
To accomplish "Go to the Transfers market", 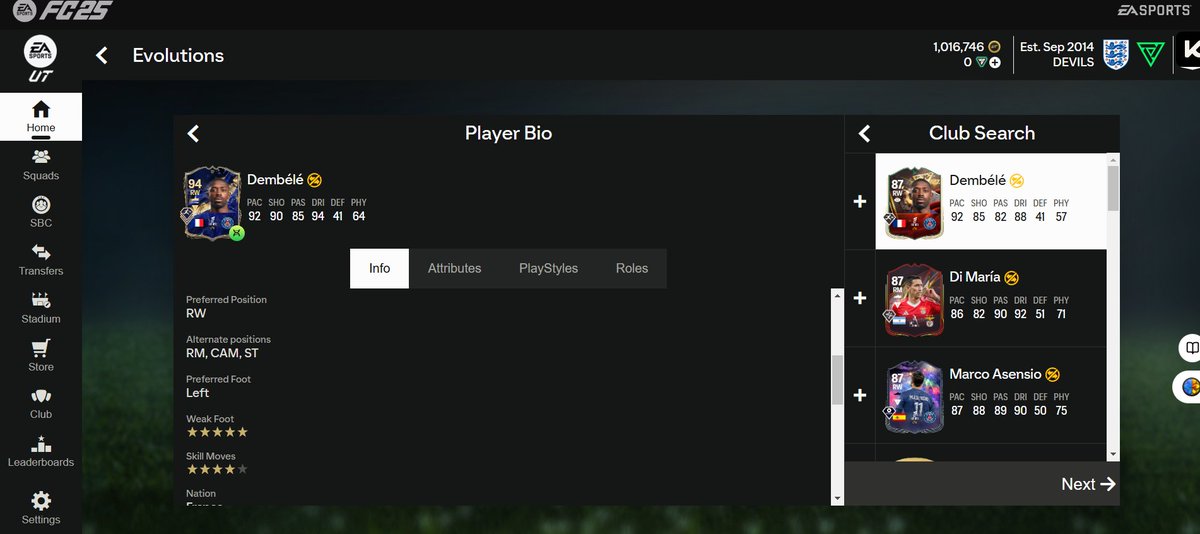I will tap(41, 260).
